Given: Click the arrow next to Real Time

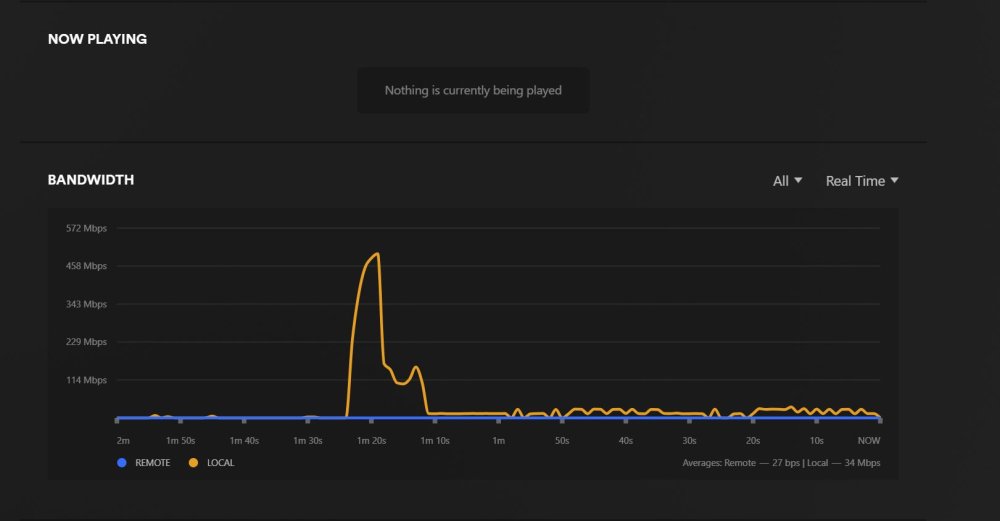Looking at the screenshot, I should 894,180.
